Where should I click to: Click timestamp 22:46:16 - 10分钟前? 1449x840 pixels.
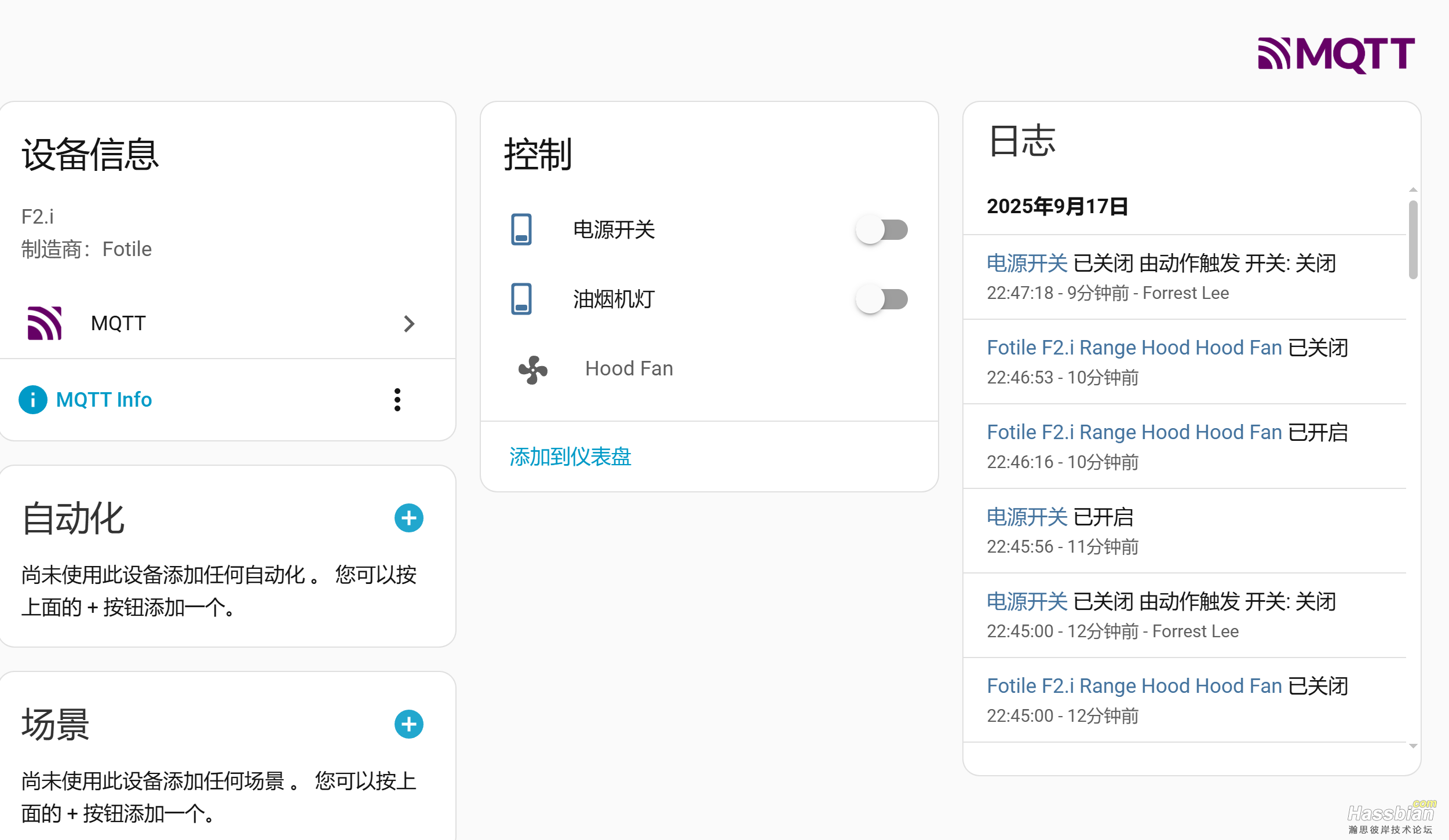coord(1063,462)
